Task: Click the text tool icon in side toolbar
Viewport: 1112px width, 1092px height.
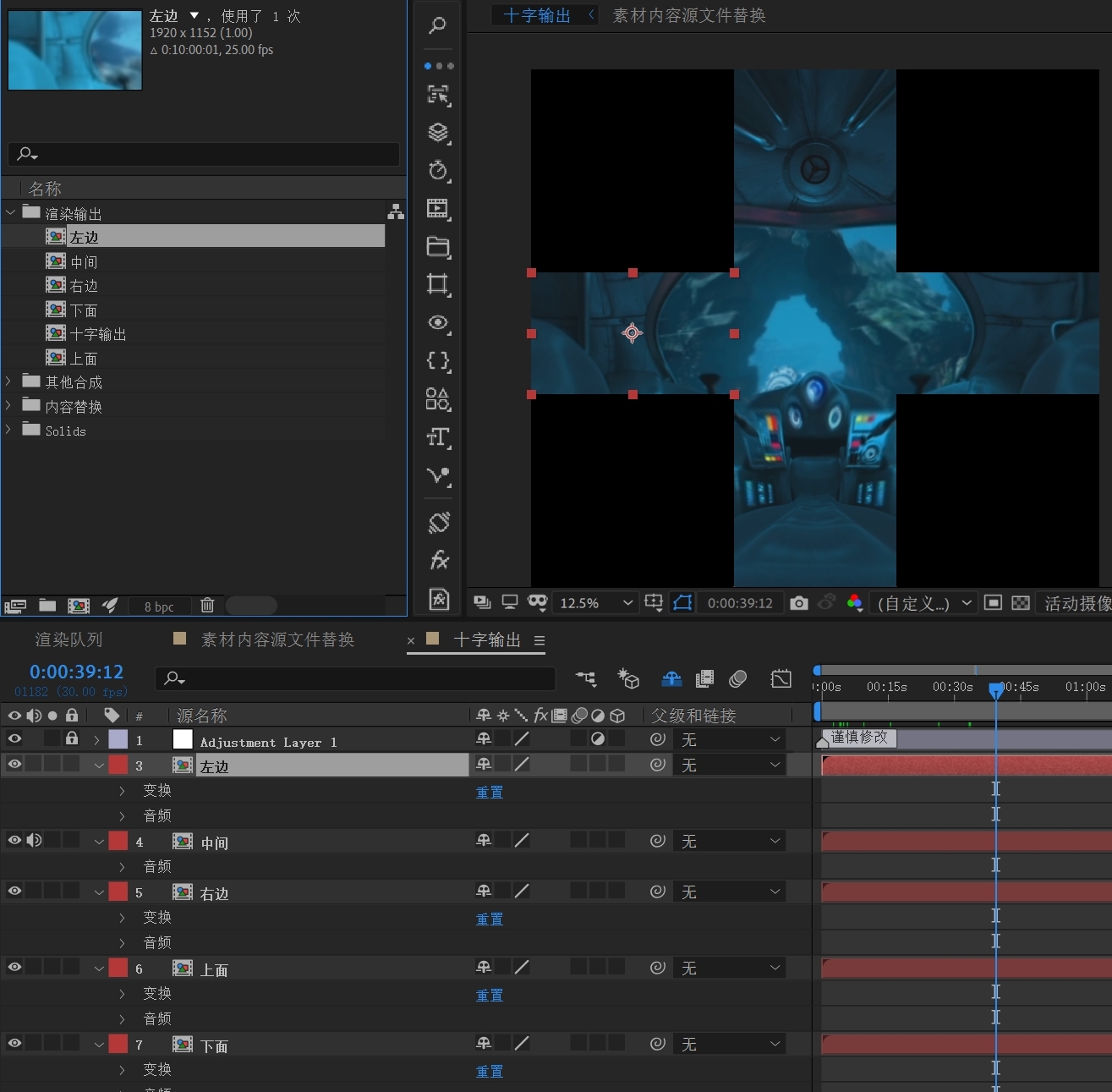Action: (x=438, y=437)
